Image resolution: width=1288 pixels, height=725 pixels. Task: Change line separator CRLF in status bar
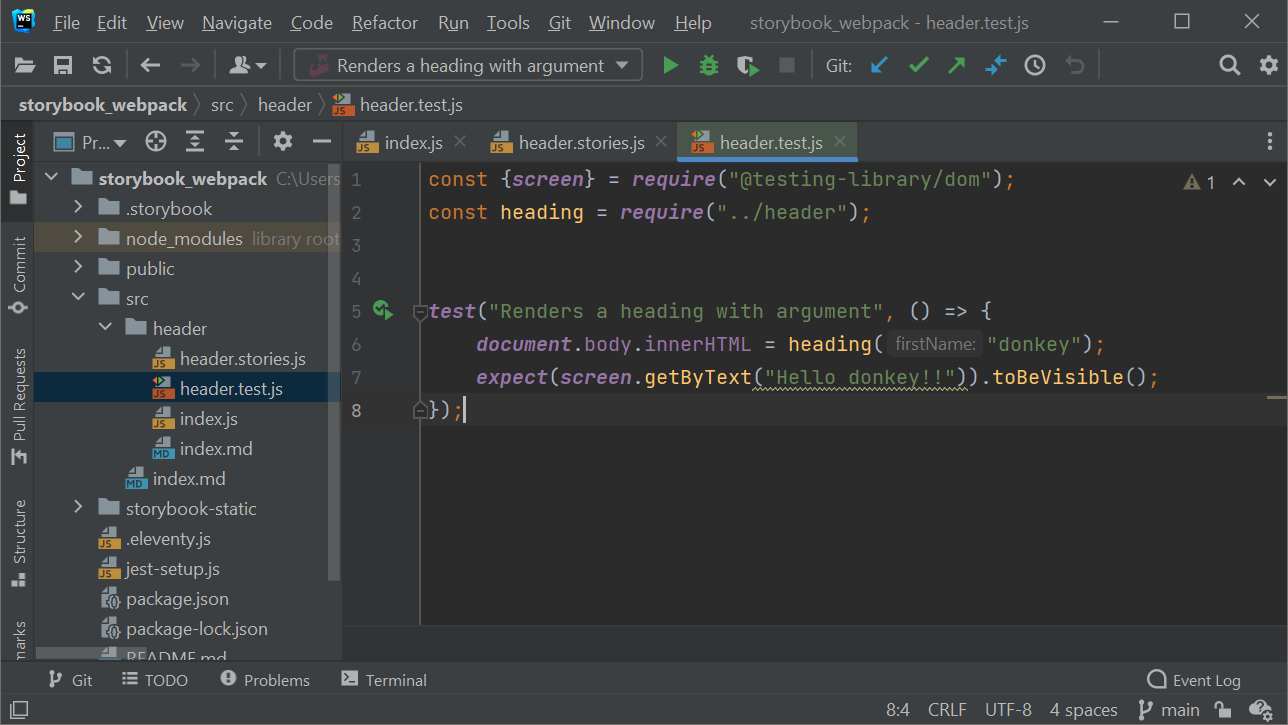pos(947,710)
